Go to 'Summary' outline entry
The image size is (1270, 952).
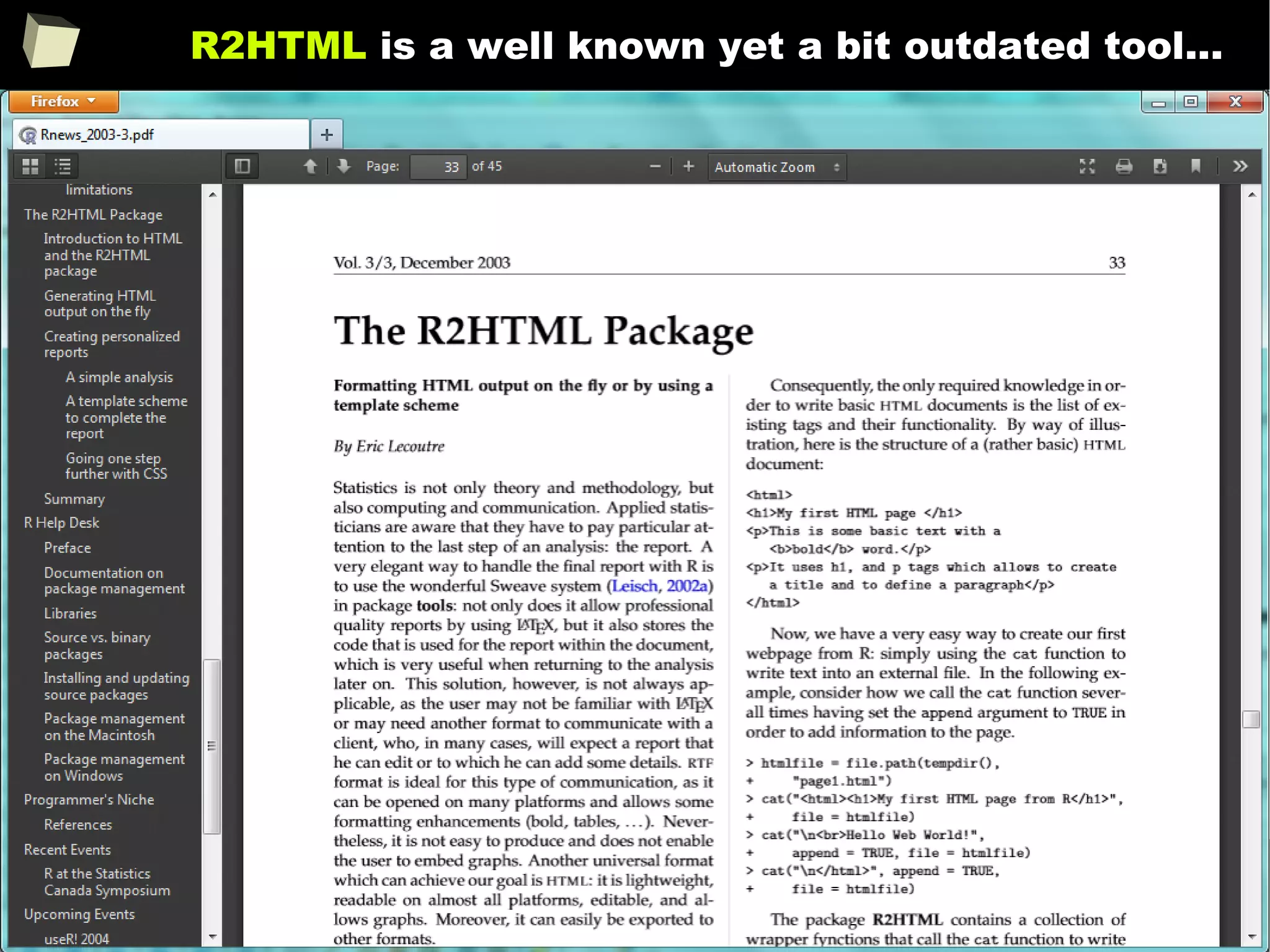tap(74, 499)
